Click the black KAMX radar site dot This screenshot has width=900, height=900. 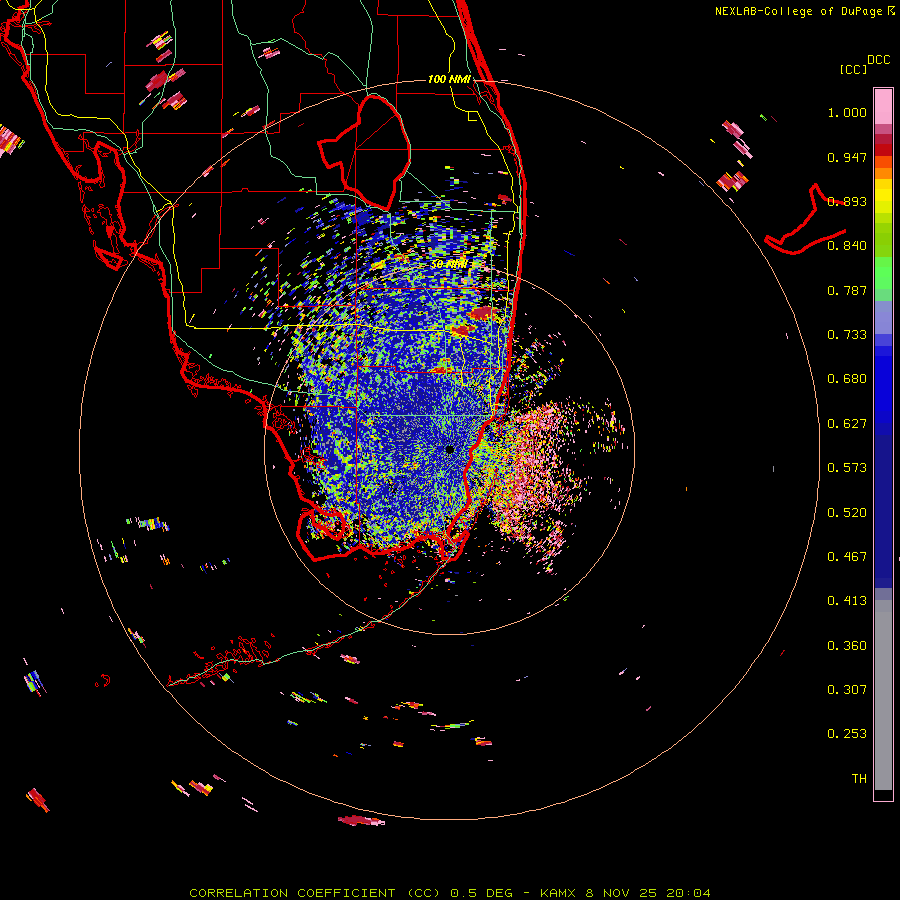tap(449, 449)
